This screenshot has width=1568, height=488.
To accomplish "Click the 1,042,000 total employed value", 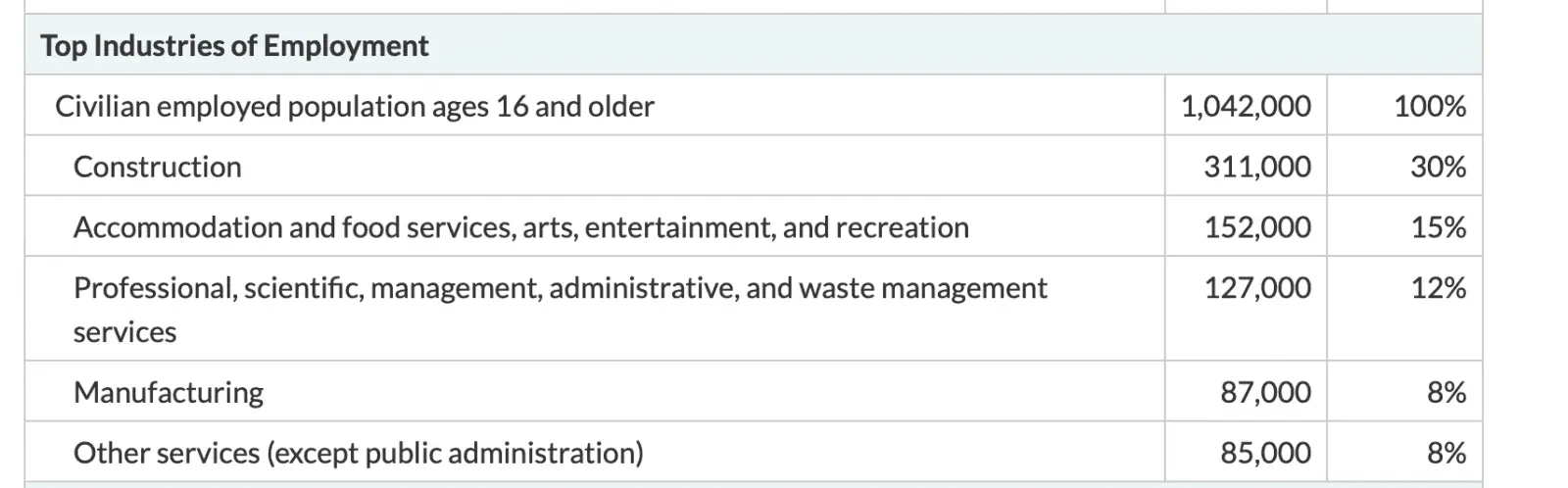I will click(x=1246, y=106).
